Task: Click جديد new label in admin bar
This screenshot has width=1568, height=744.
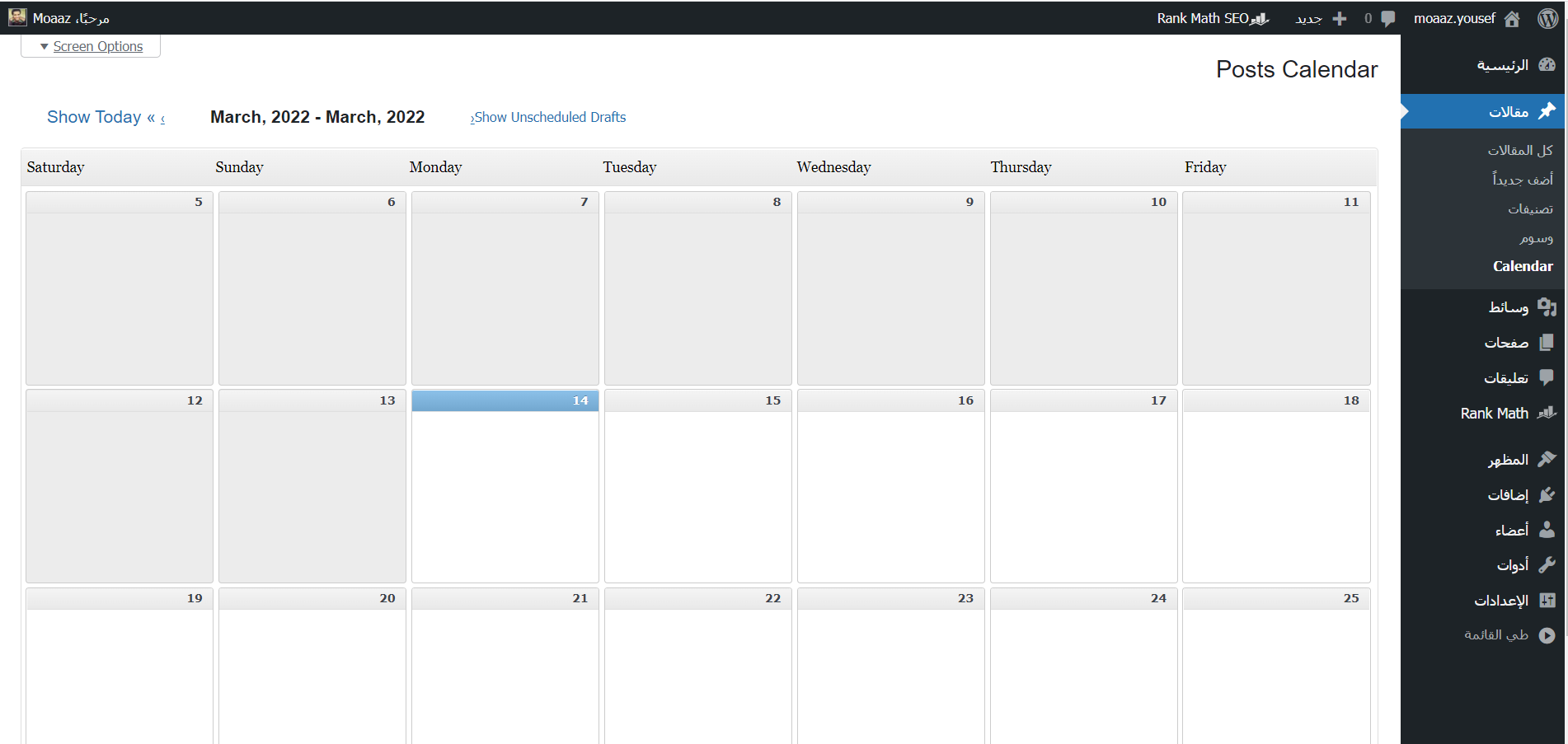Action: (x=1308, y=18)
